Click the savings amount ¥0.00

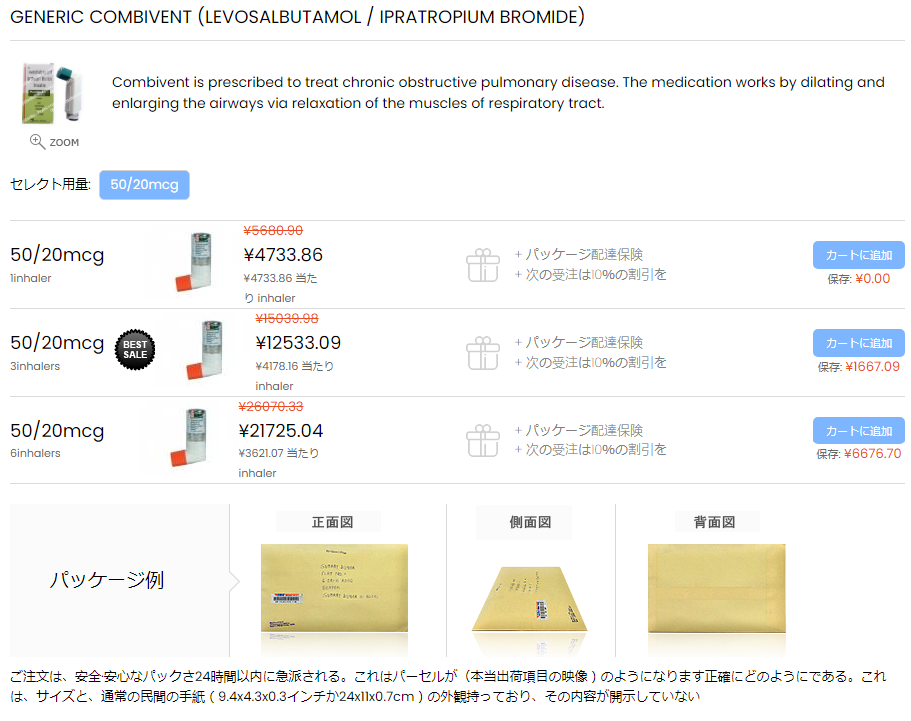(x=873, y=279)
